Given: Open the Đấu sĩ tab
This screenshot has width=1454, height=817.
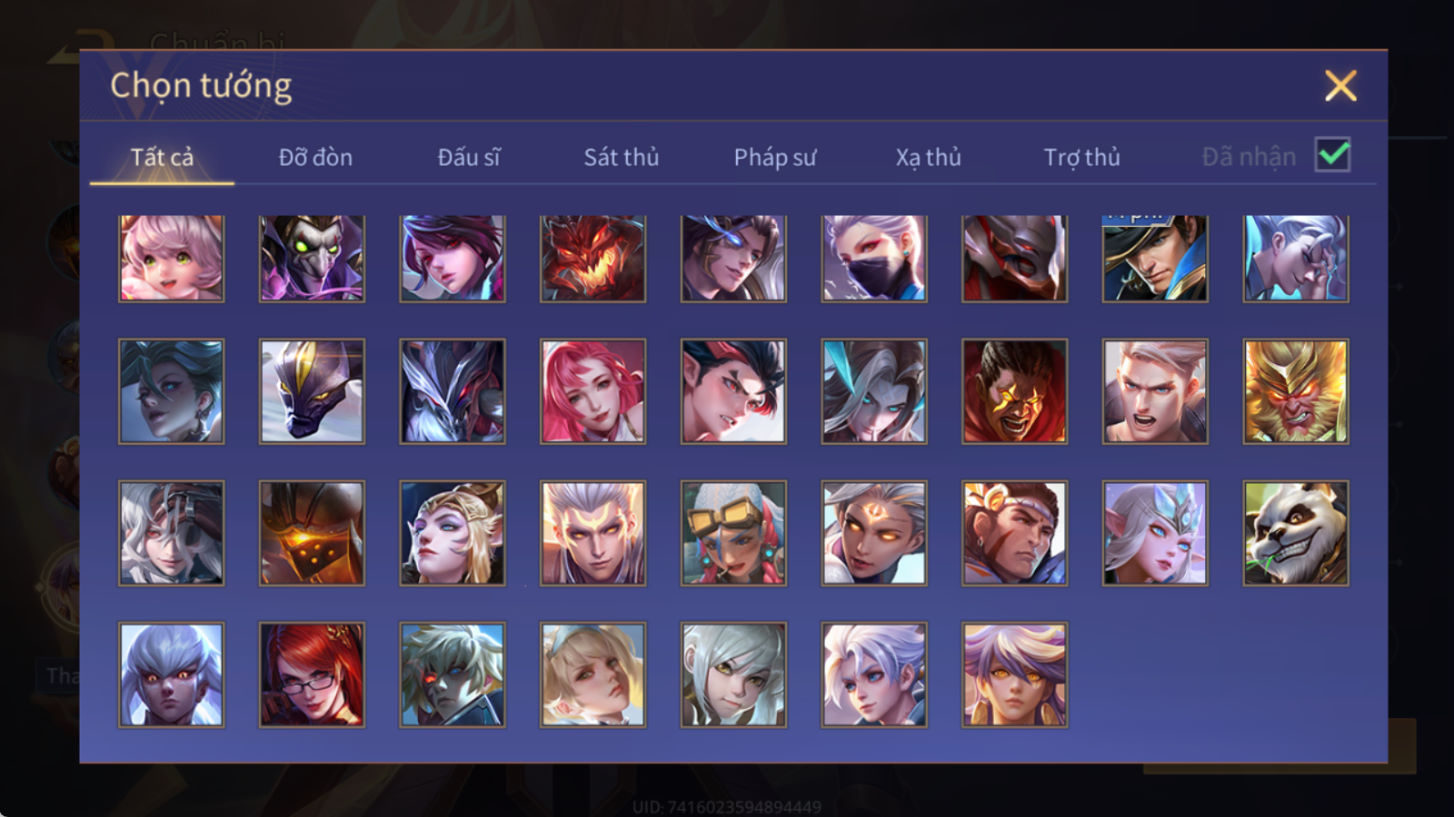Looking at the screenshot, I should 469,157.
